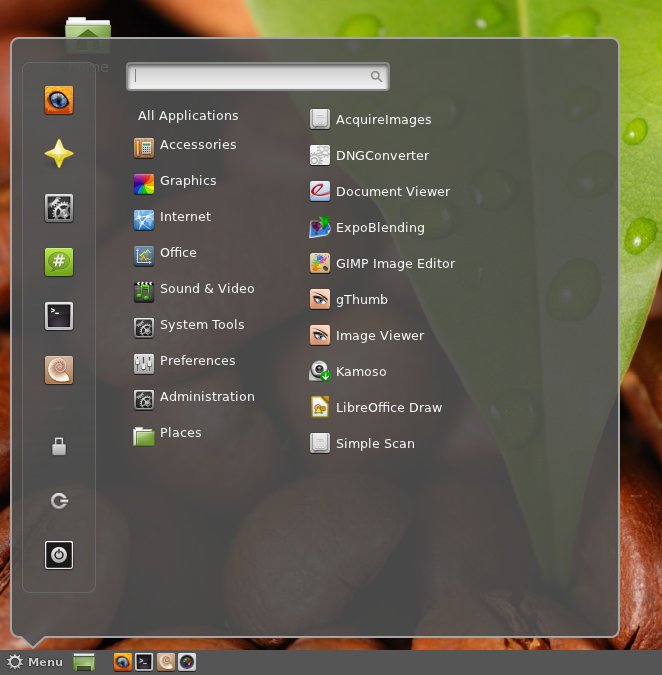Click the DNGConverter icon

tap(320, 155)
